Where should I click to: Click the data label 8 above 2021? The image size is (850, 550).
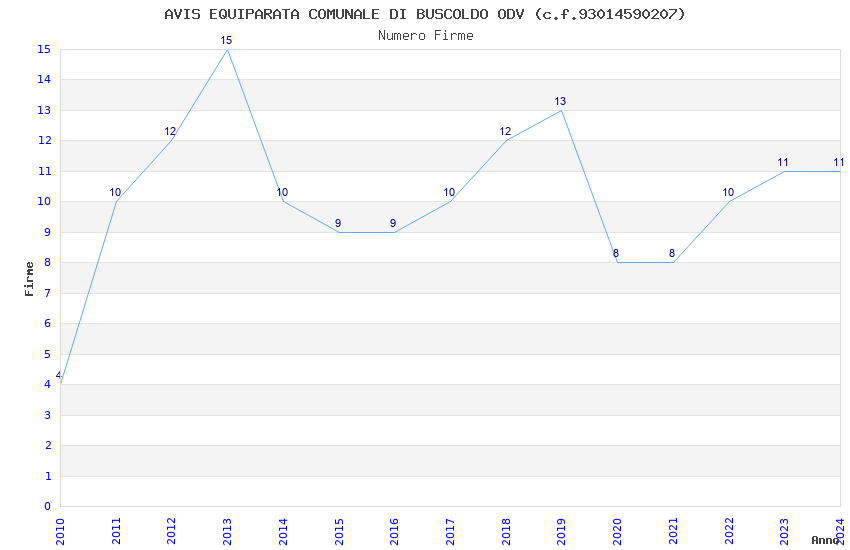(672, 253)
